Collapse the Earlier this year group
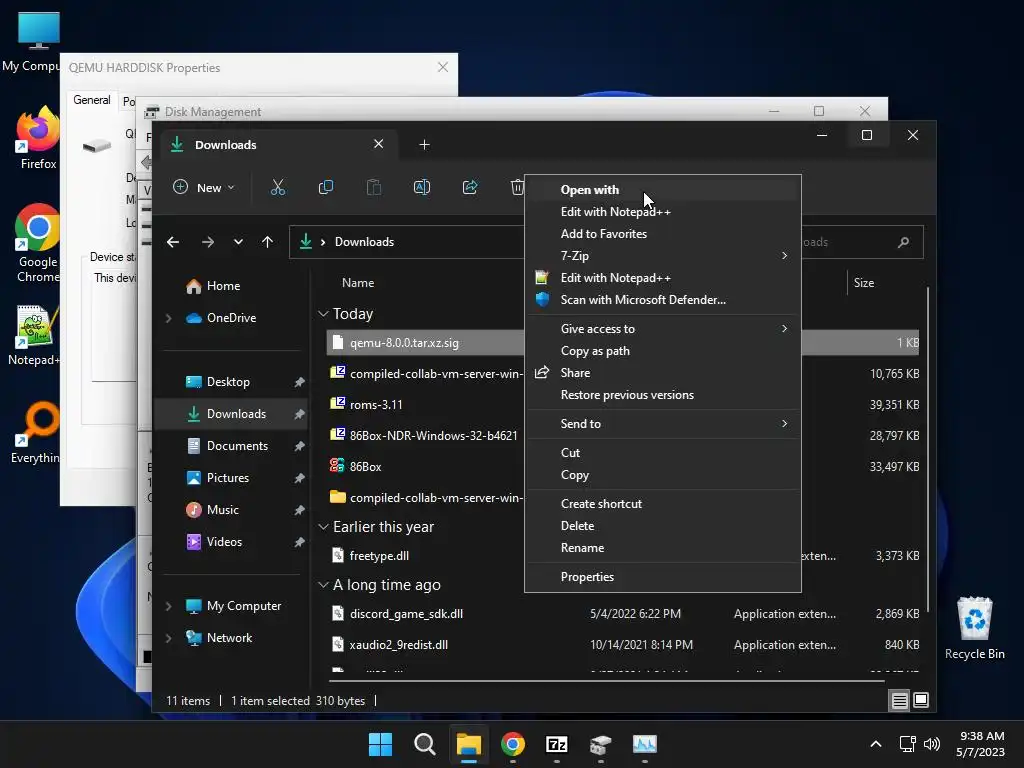 (323, 527)
